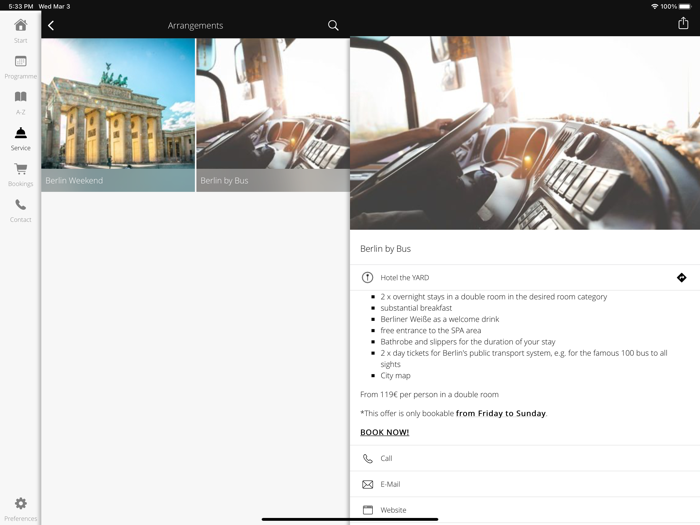
Task: Tap the Contact tab label
Action: [21, 219]
